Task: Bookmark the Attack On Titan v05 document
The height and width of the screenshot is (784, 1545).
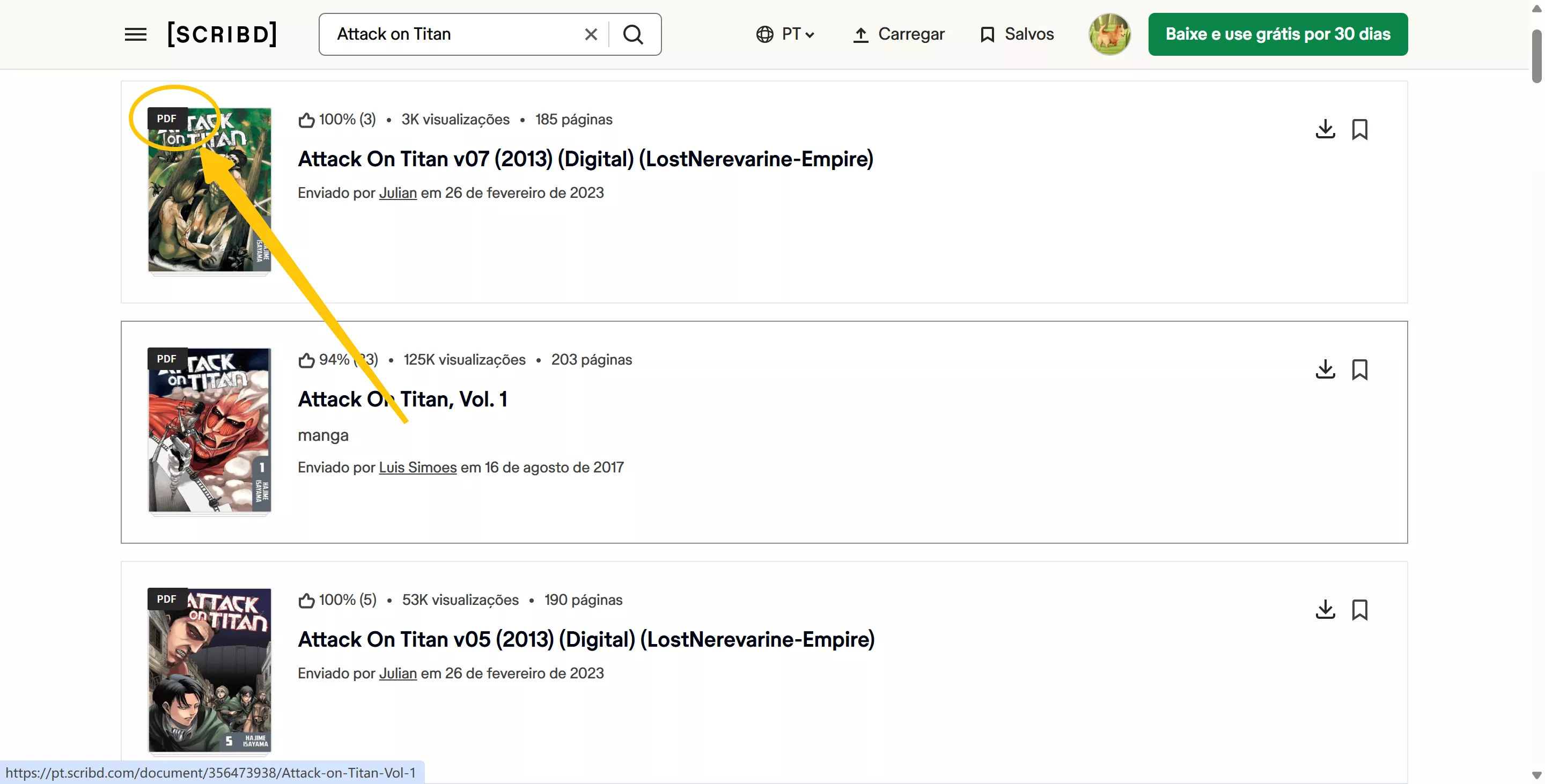Action: (x=1360, y=610)
